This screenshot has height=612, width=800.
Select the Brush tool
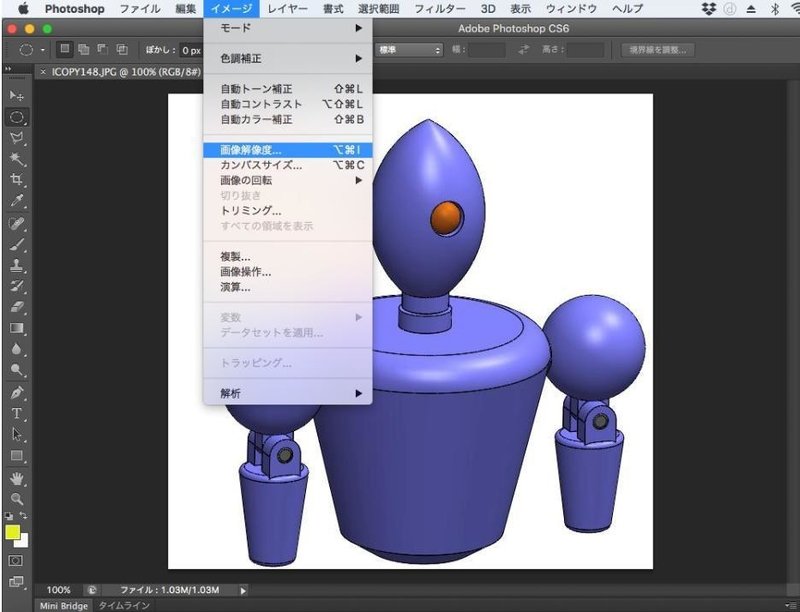(x=16, y=244)
